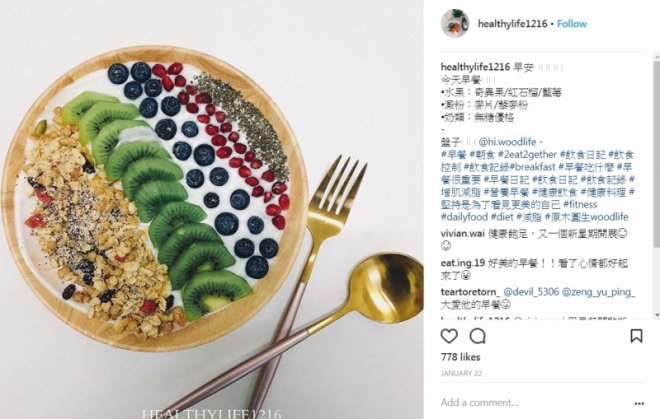This screenshot has width=660, height=419.
Task: Open the #2eat2gether hashtag
Action: pos(527,155)
